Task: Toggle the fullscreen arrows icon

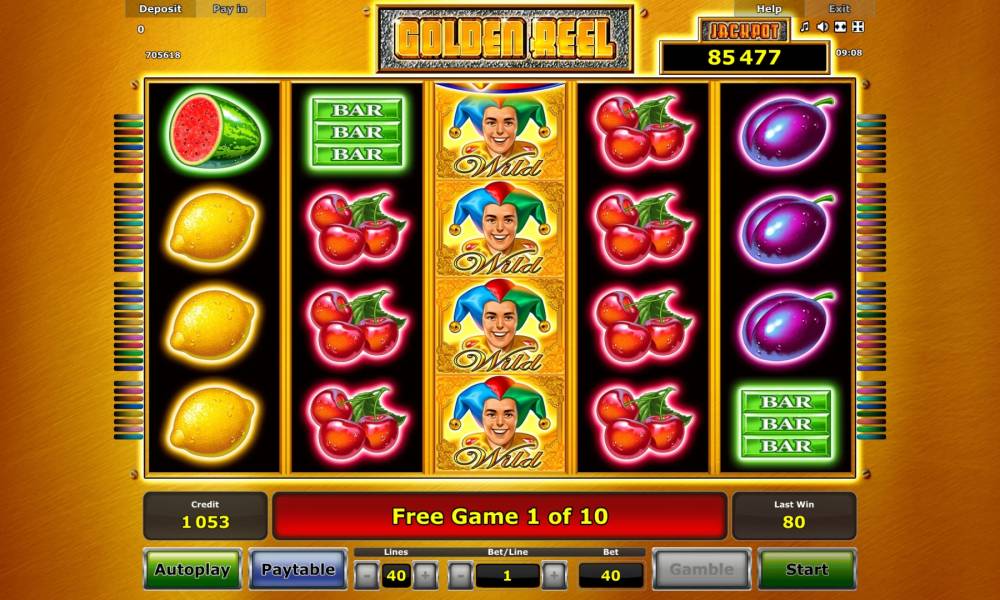Action: (x=858, y=27)
